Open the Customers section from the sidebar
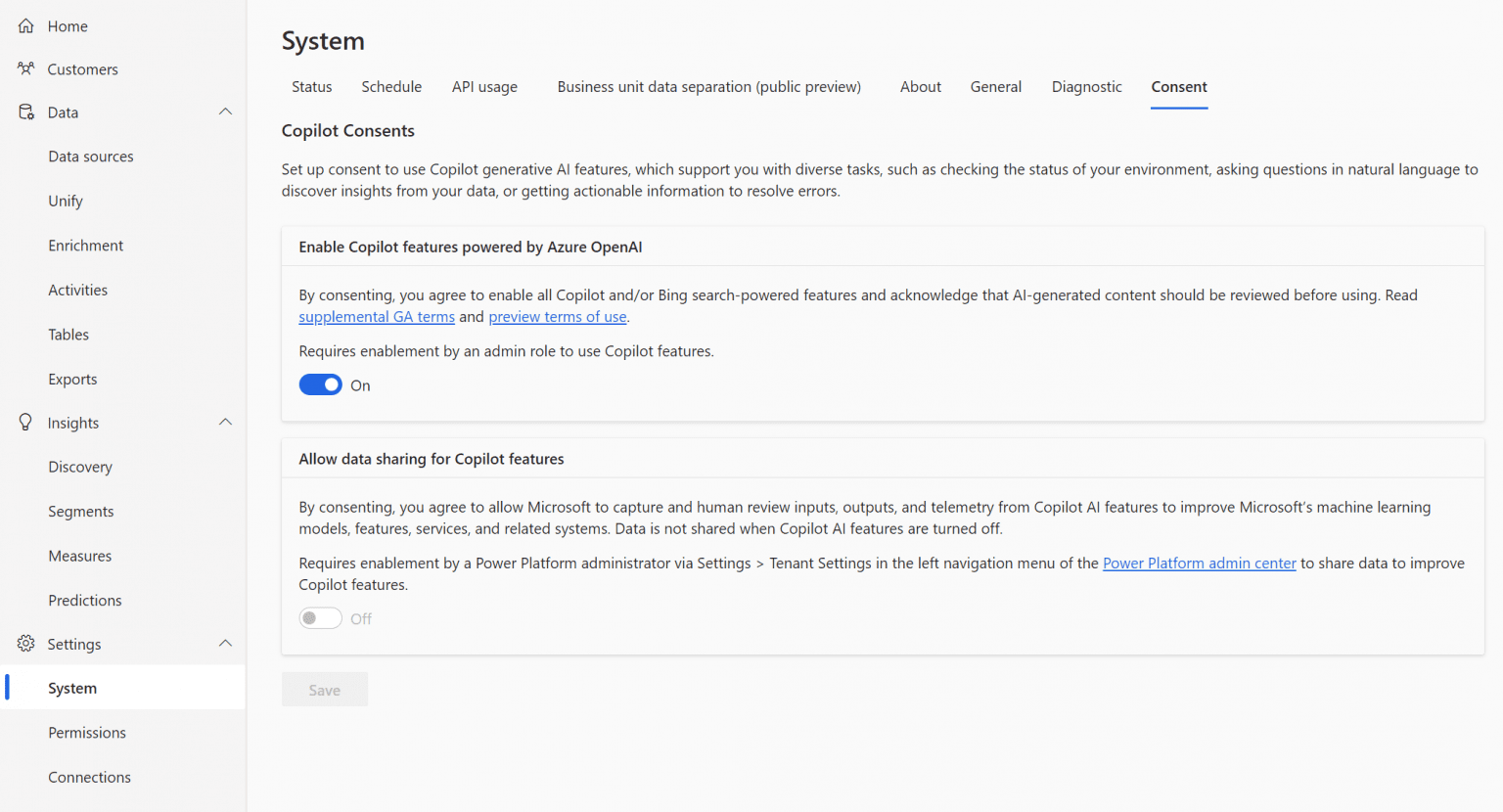 26,68
